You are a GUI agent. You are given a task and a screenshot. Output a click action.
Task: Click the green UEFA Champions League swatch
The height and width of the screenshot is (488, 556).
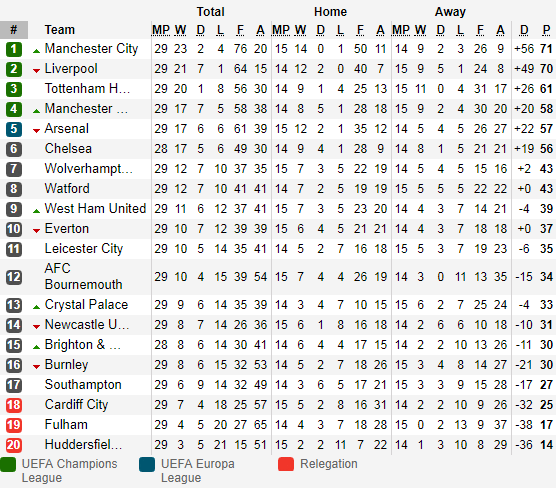tap(8, 464)
